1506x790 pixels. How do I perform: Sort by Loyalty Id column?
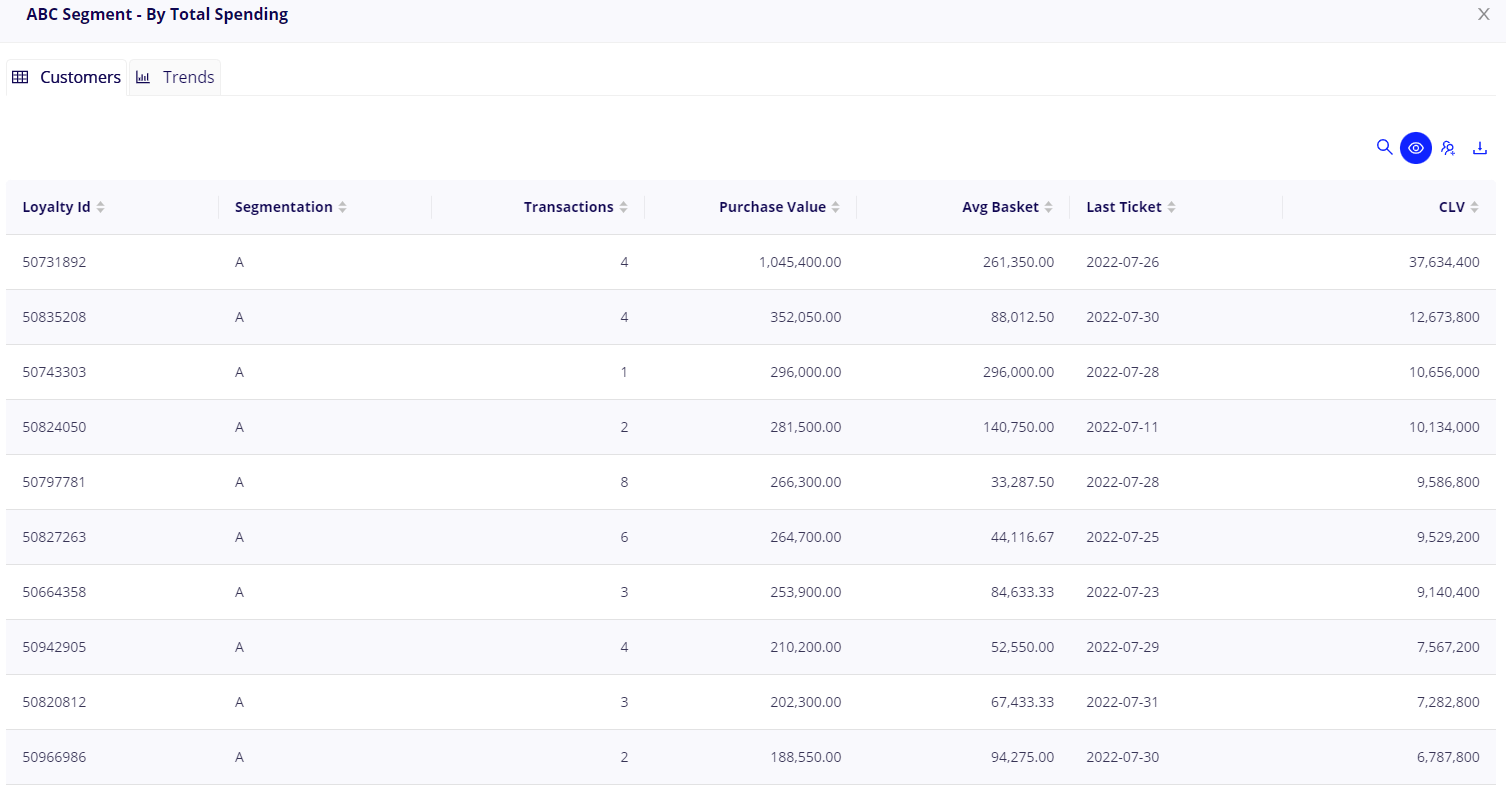pos(63,207)
